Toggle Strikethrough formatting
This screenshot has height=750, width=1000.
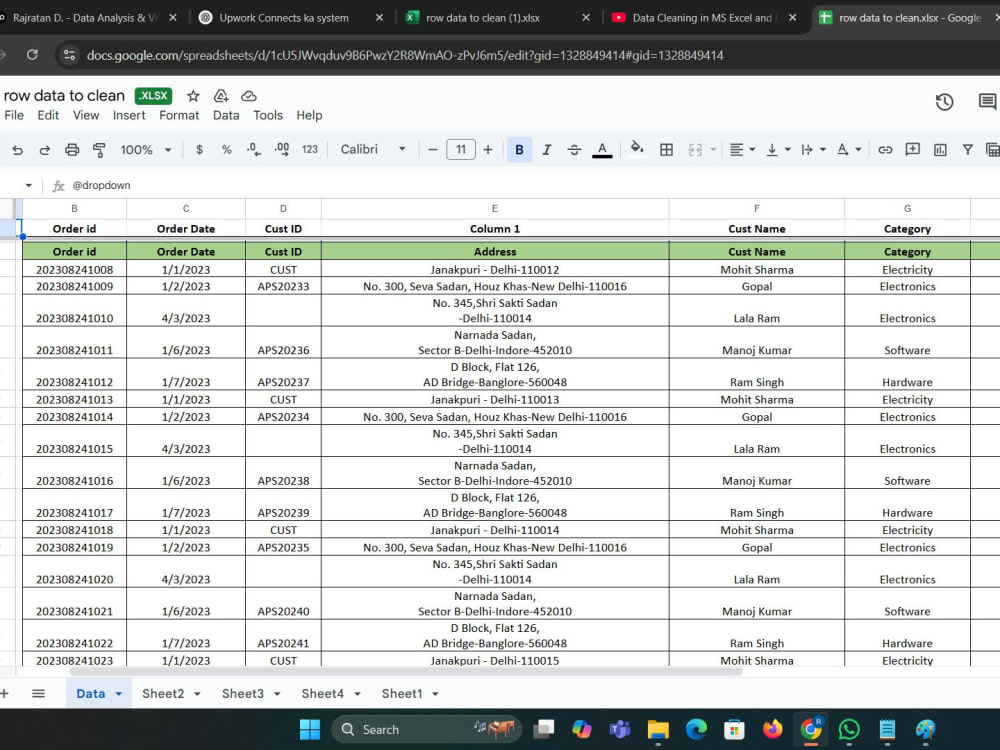point(574,150)
